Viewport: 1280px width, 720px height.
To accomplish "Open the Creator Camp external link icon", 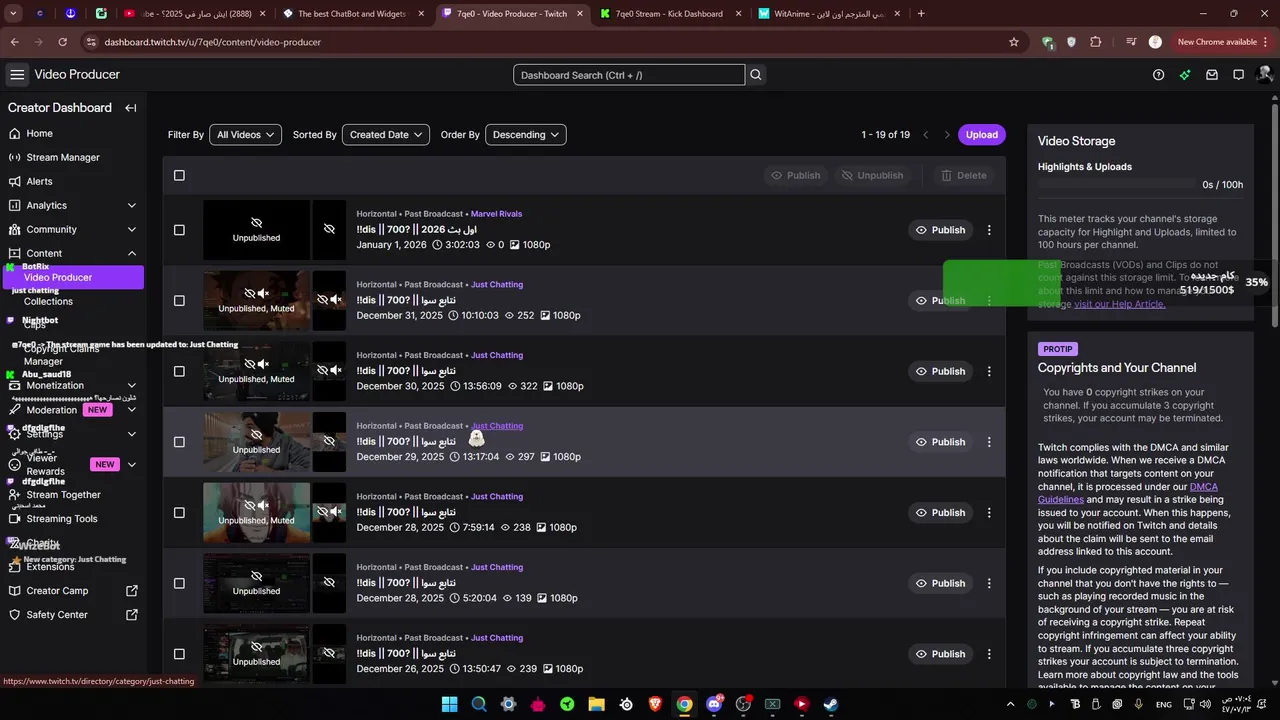I will [131, 591].
